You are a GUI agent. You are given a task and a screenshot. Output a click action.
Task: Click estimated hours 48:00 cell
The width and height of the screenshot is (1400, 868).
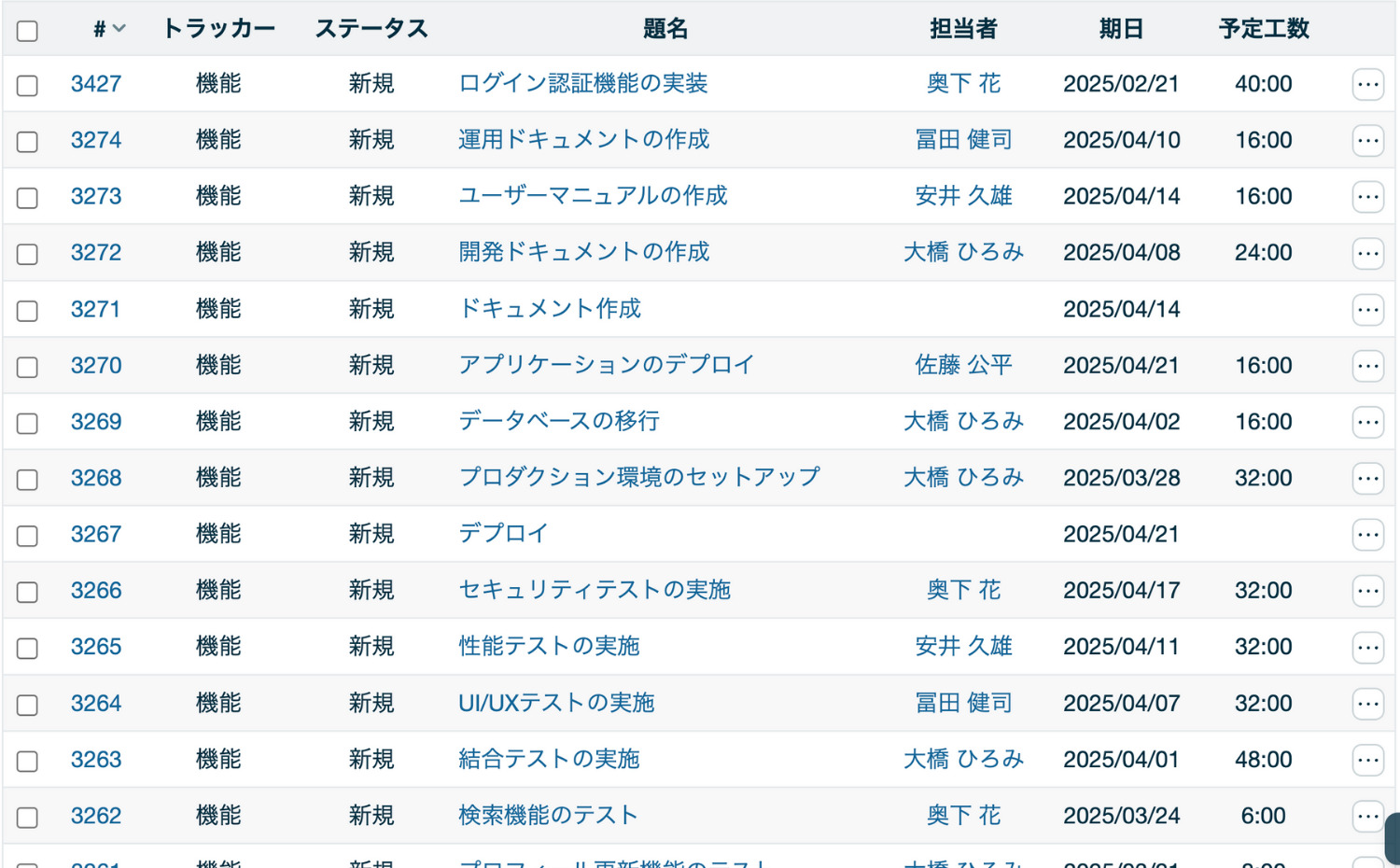tap(1264, 760)
